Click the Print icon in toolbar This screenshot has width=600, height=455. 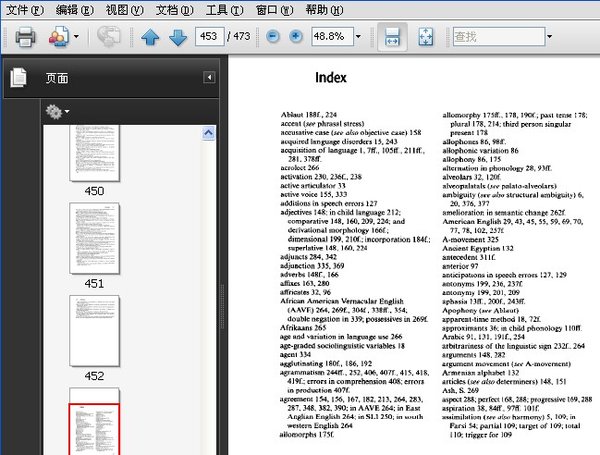pos(25,37)
